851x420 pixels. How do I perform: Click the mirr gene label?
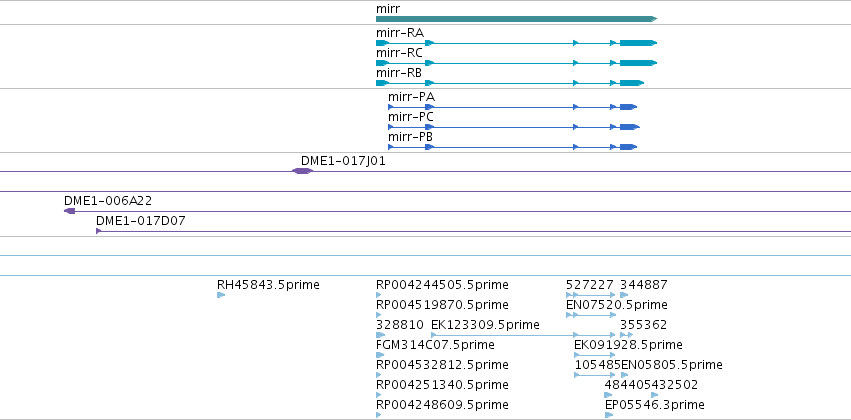coord(388,9)
